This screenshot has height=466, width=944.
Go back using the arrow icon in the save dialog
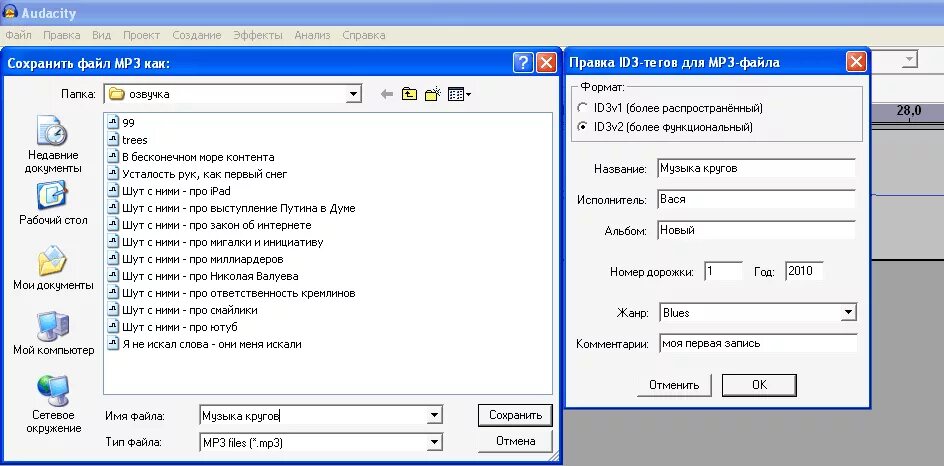(x=387, y=94)
